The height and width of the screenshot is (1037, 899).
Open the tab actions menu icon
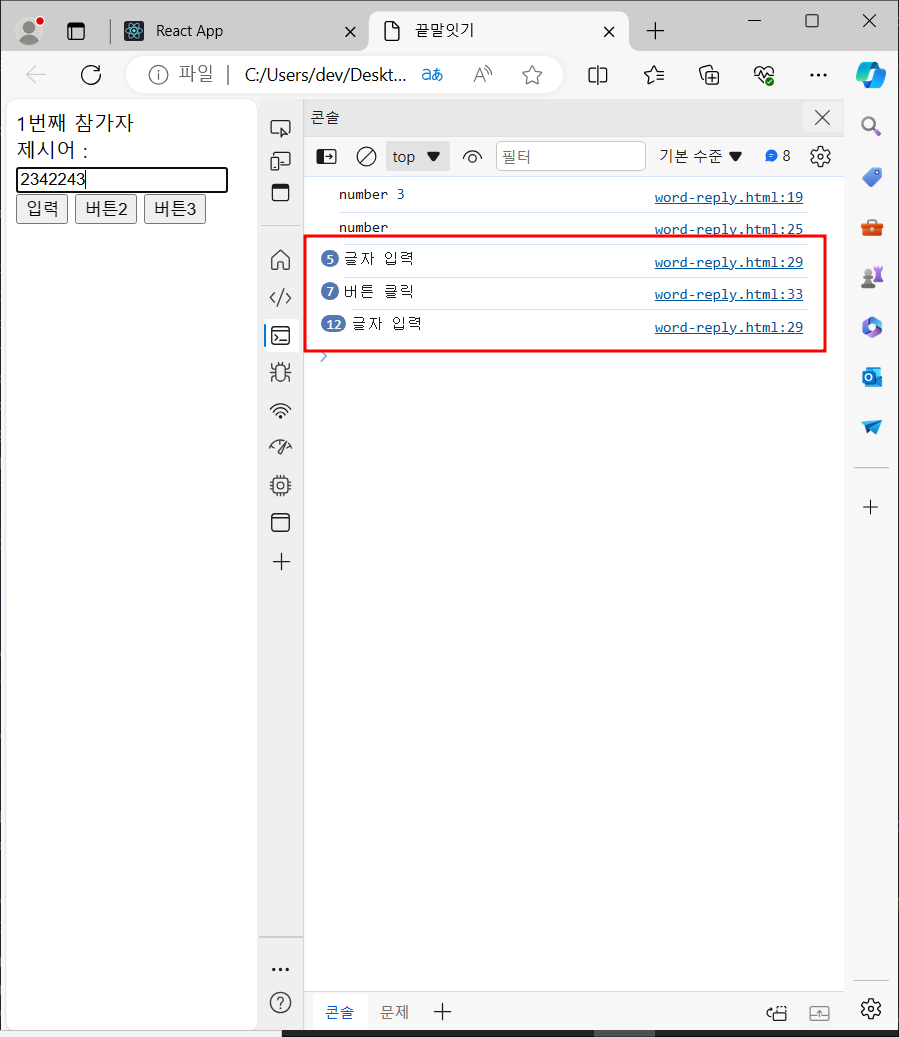click(76, 31)
